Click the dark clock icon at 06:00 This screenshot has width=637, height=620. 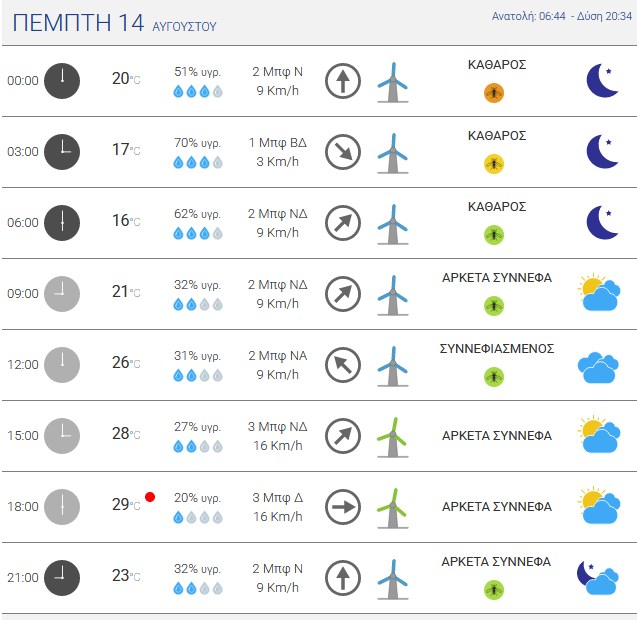coord(62,223)
